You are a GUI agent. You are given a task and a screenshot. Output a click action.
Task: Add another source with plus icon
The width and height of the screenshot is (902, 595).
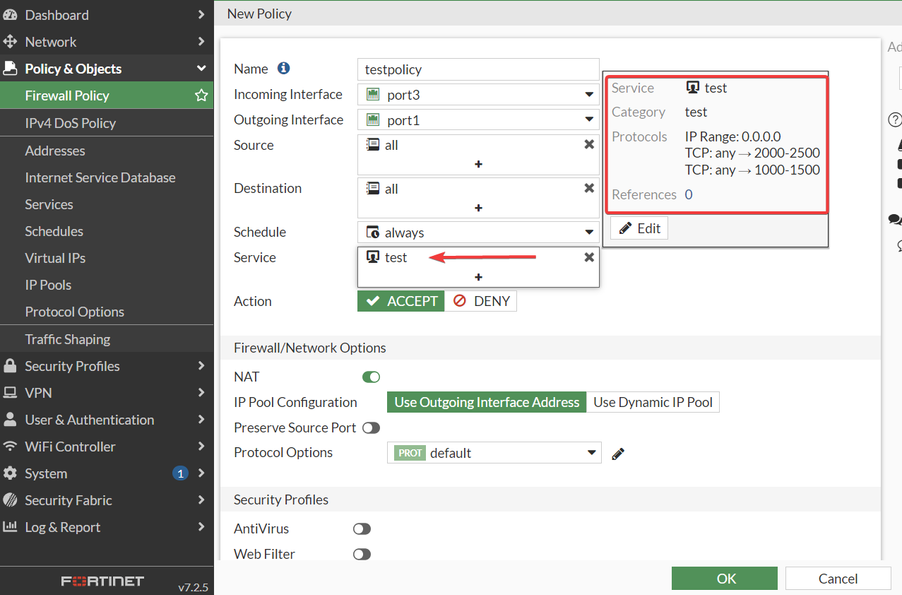478,164
